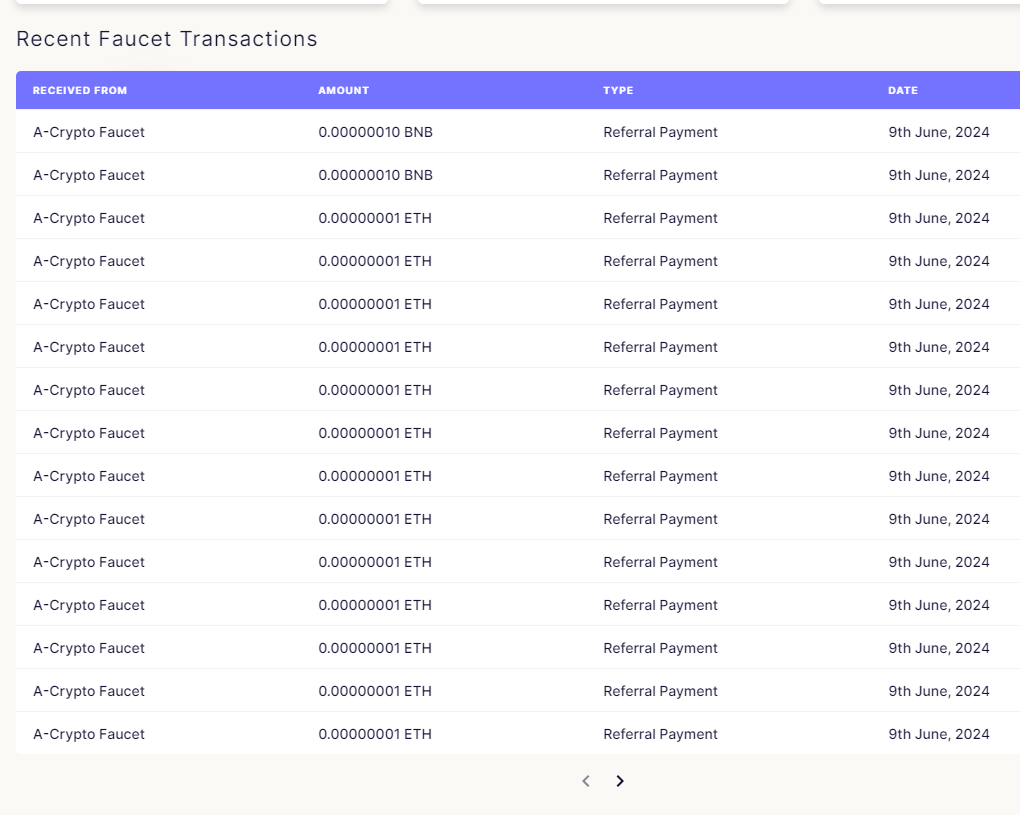Click Referral Payment in the first row
This screenshot has width=1020, height=815.
661,132
